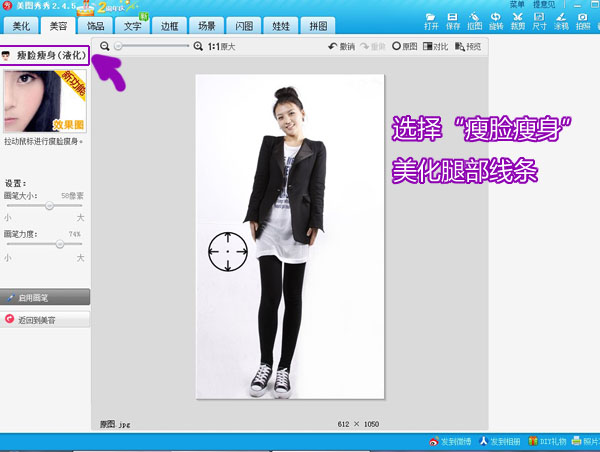
Task: Click the 启用画笔 button
Action: click(x=45, y=298)
